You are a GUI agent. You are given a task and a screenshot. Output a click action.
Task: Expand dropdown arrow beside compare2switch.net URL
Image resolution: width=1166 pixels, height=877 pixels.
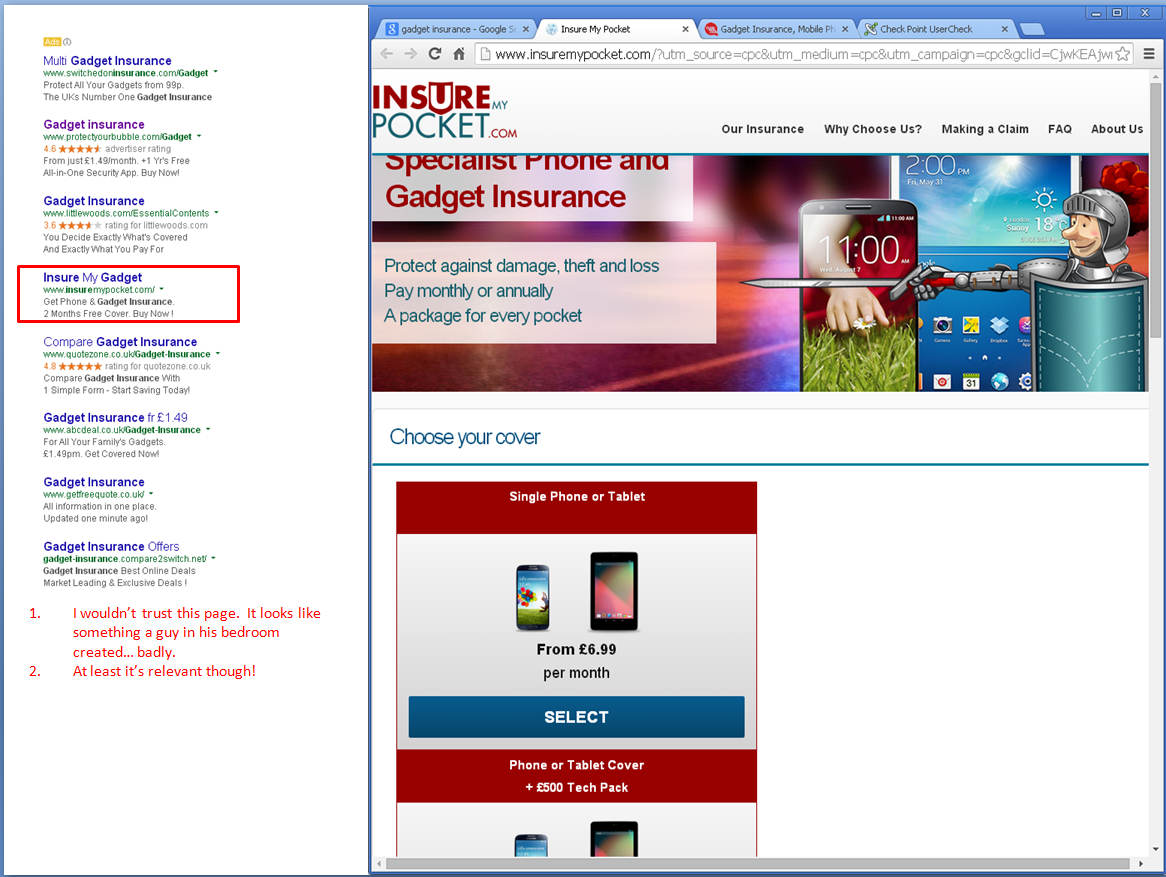click(x=213, y=558)
